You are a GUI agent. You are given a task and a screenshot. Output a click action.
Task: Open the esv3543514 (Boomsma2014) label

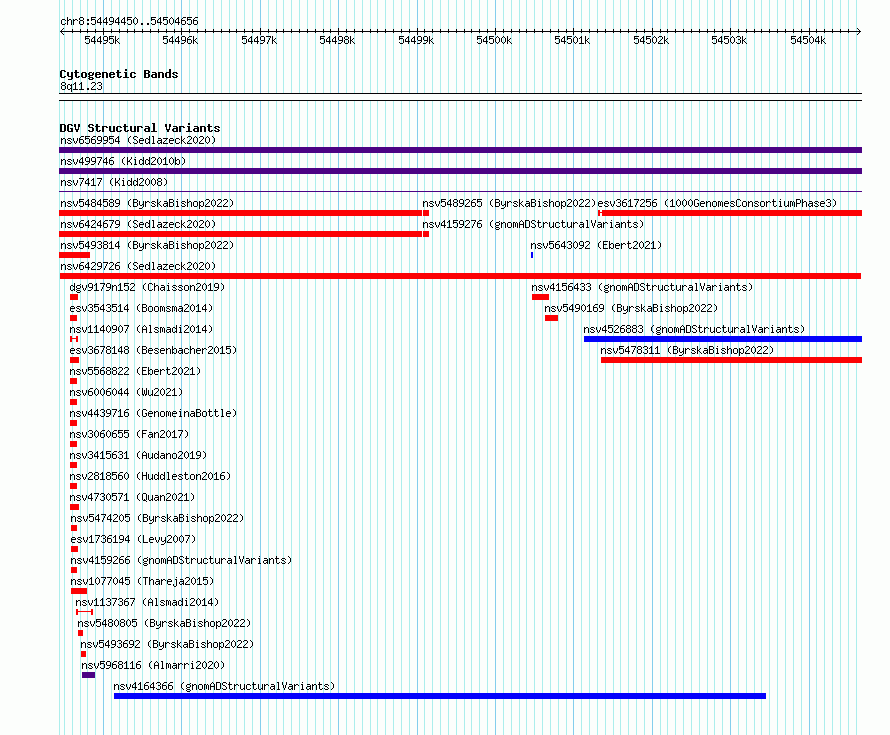[x=141, y=308]
